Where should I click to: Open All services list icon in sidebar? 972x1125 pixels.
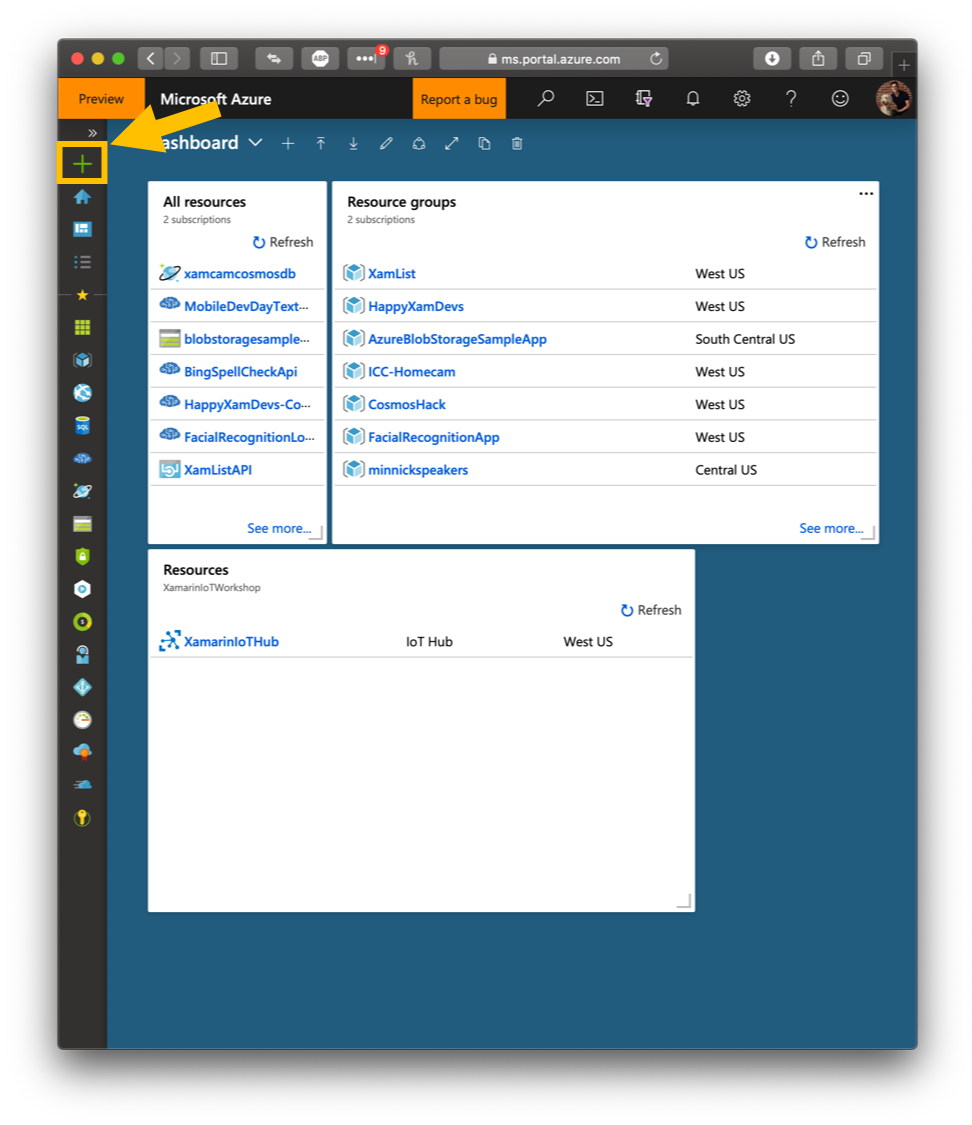(x=82, y=262)
